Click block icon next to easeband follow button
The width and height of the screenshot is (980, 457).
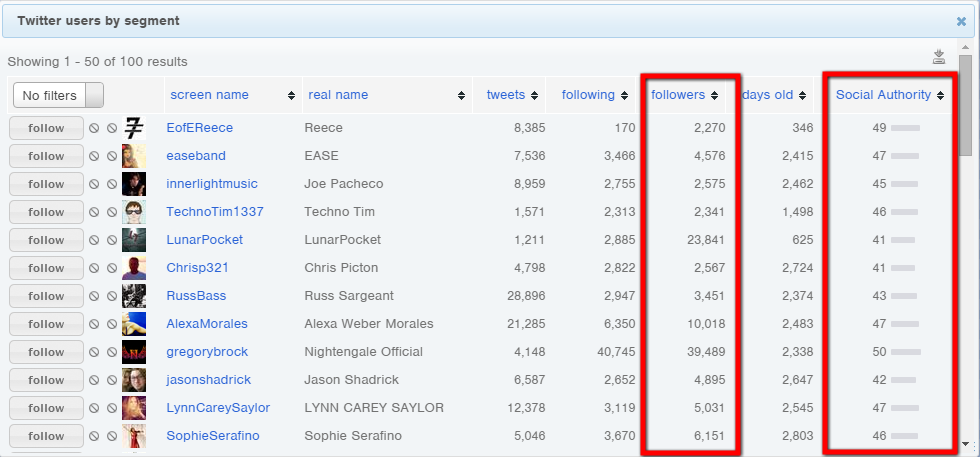94,156
